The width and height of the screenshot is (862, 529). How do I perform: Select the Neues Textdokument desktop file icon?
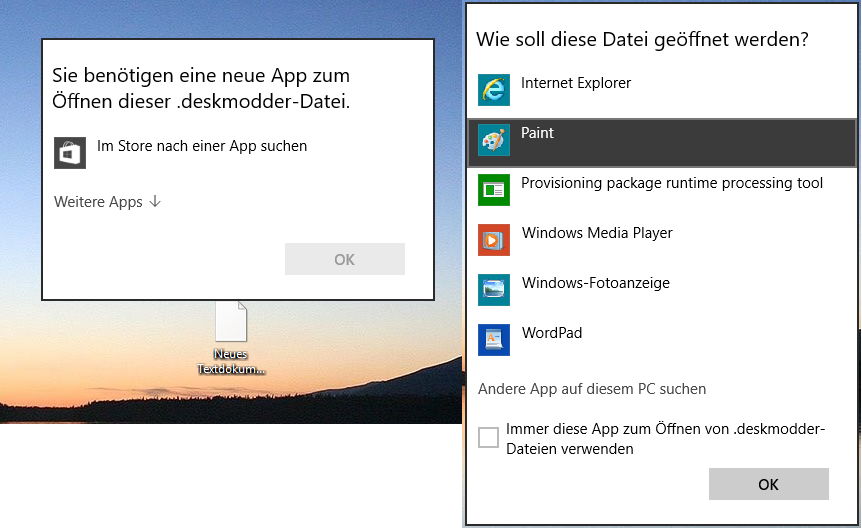pos(231,321)
